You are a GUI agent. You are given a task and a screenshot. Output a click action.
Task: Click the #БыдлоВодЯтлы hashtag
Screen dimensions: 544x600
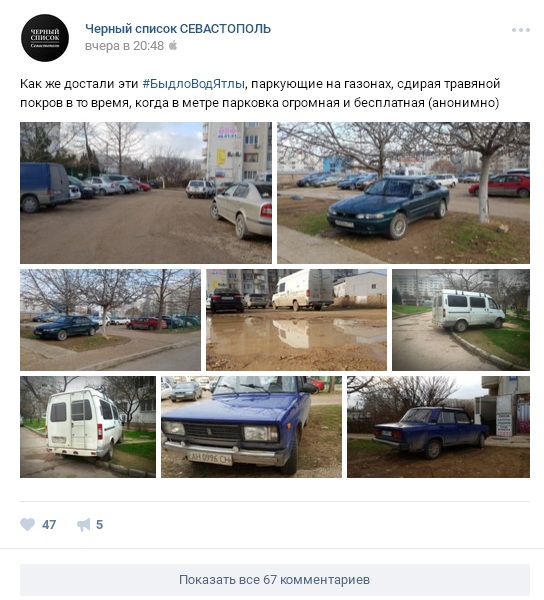click(x=193, y=84)
